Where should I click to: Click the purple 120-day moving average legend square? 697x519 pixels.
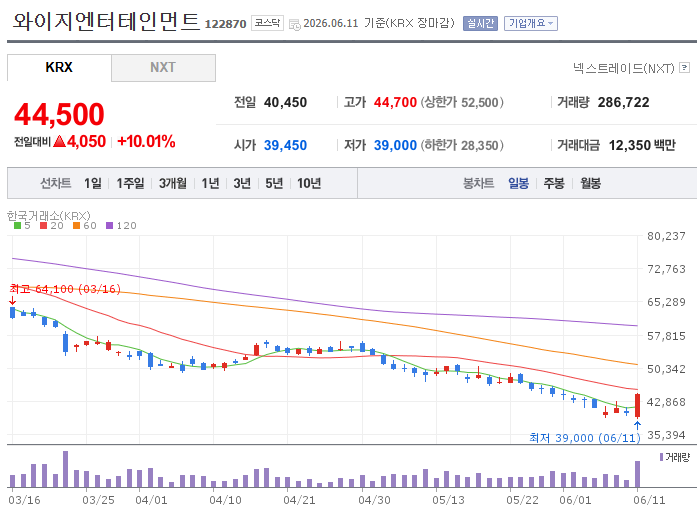point(109,226)
